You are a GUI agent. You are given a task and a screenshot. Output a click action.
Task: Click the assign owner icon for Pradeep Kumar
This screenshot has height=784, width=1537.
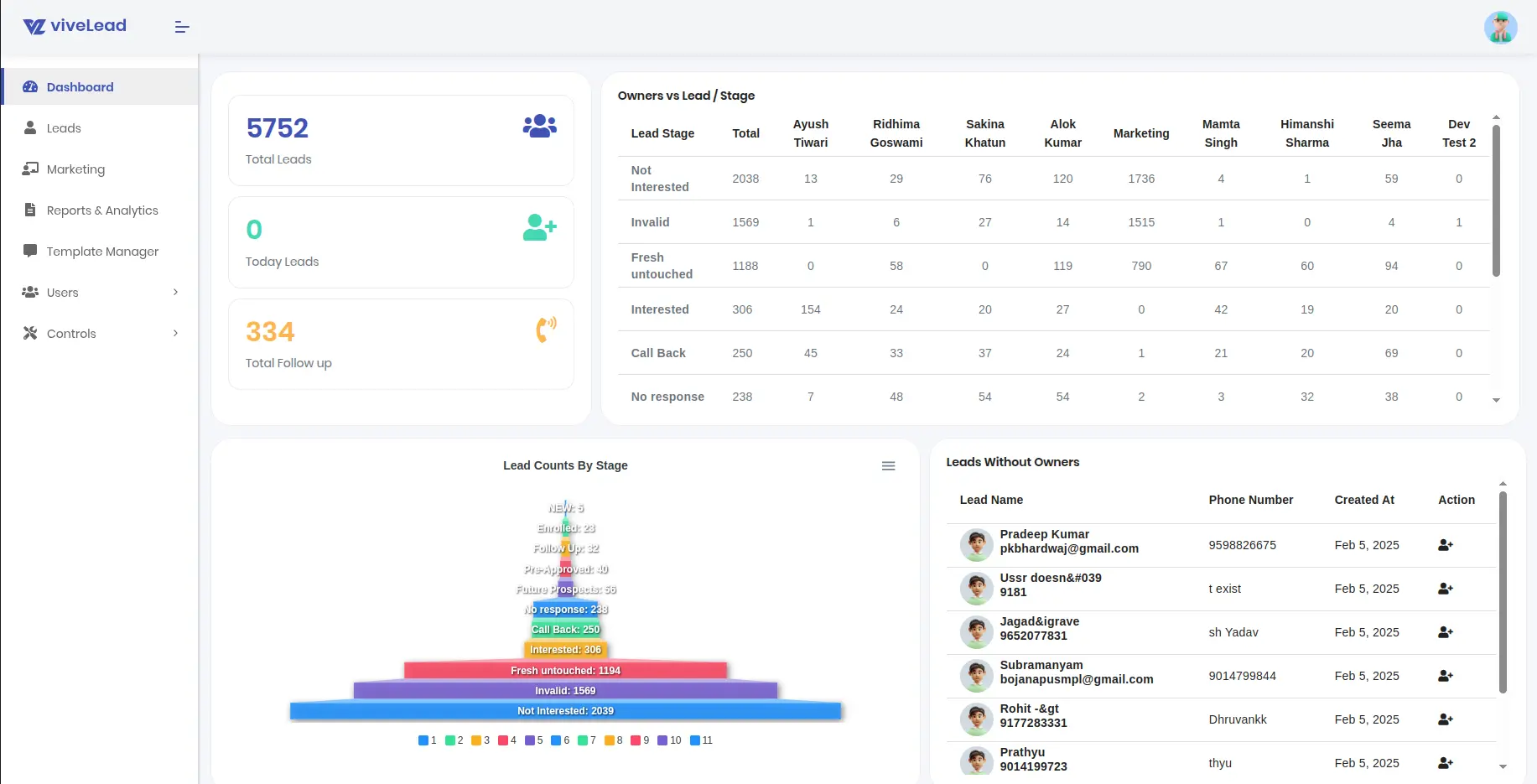(1445, 544)
